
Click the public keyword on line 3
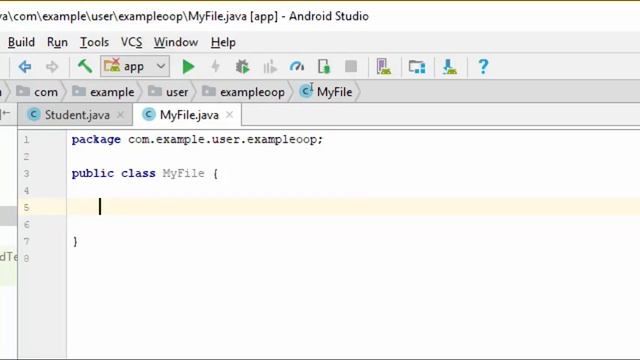[93, 173]
